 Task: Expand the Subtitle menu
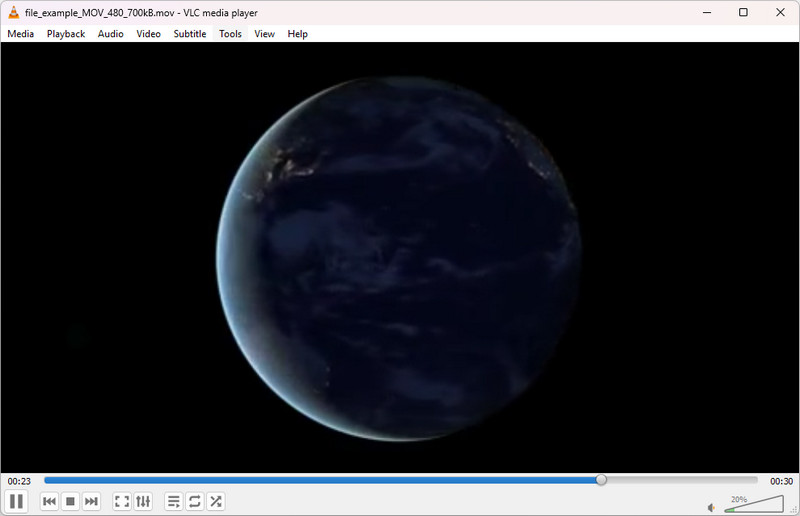[190, 34]
